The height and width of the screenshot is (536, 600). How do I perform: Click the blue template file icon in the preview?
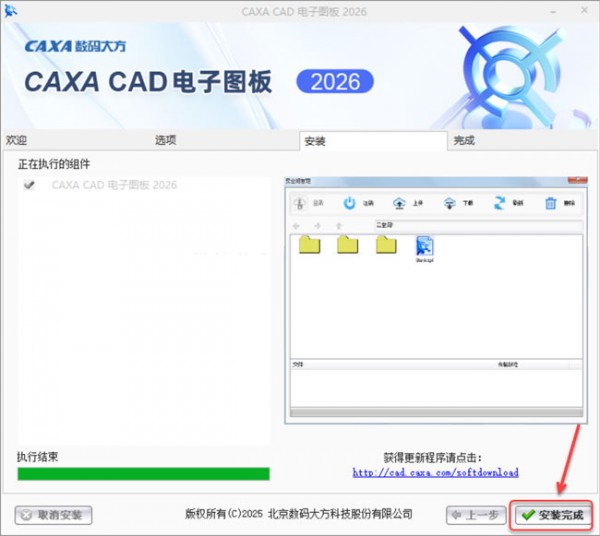click(424, 246)
